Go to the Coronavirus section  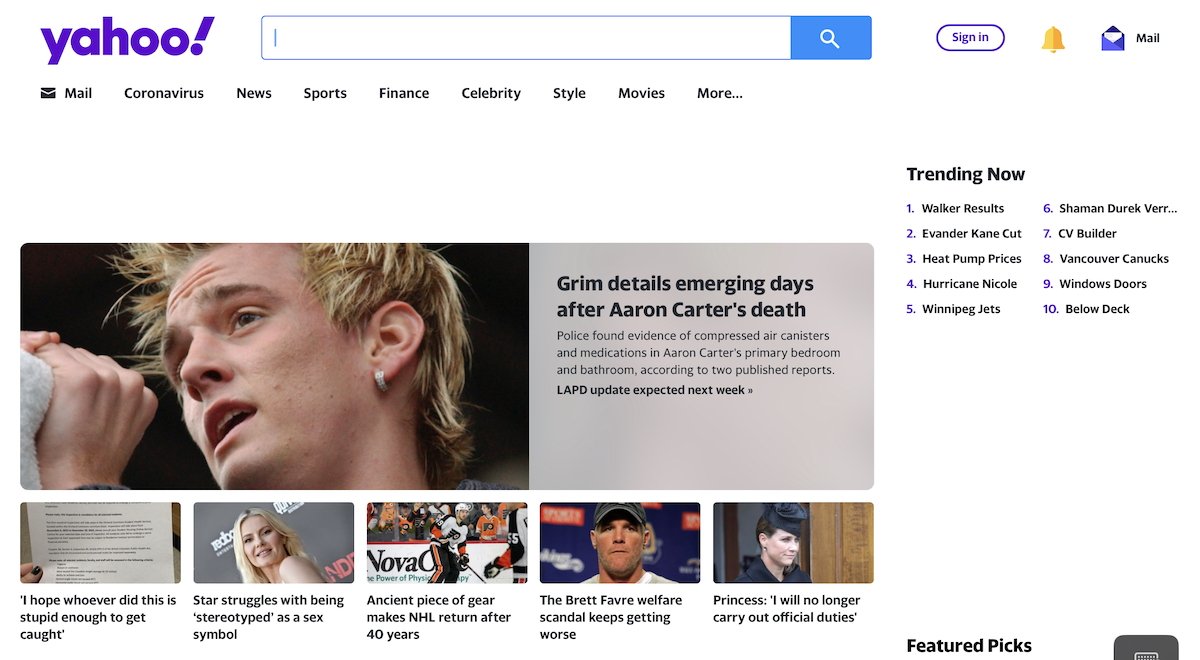pos(164,93)
